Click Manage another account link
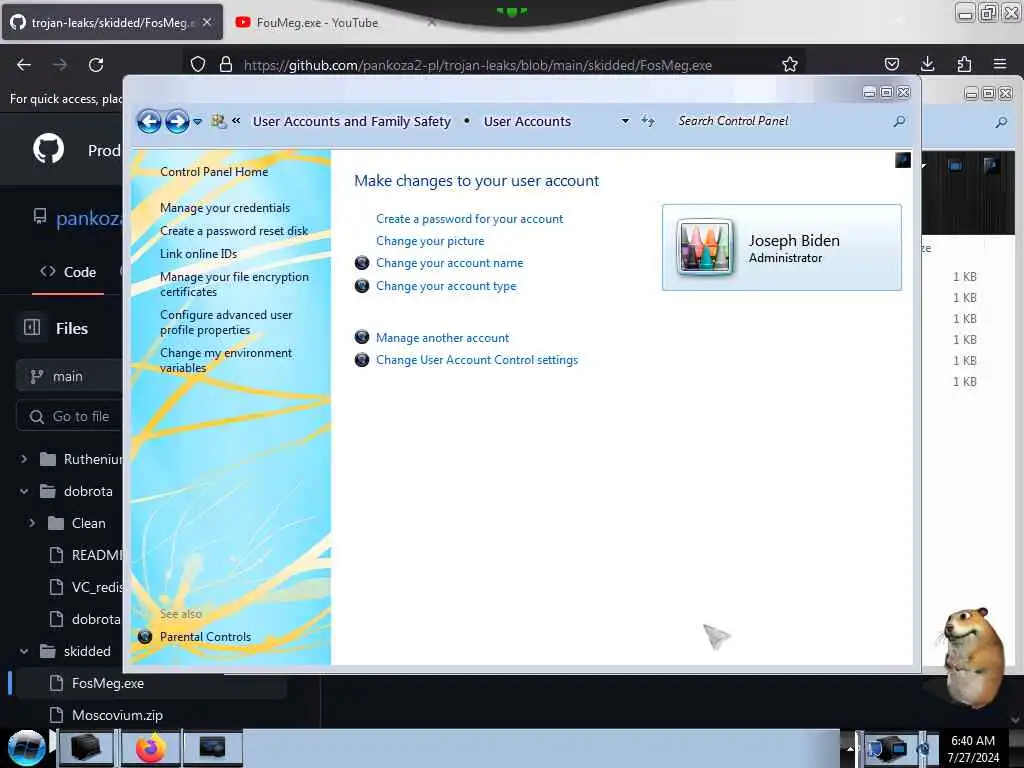 [442, 338]
